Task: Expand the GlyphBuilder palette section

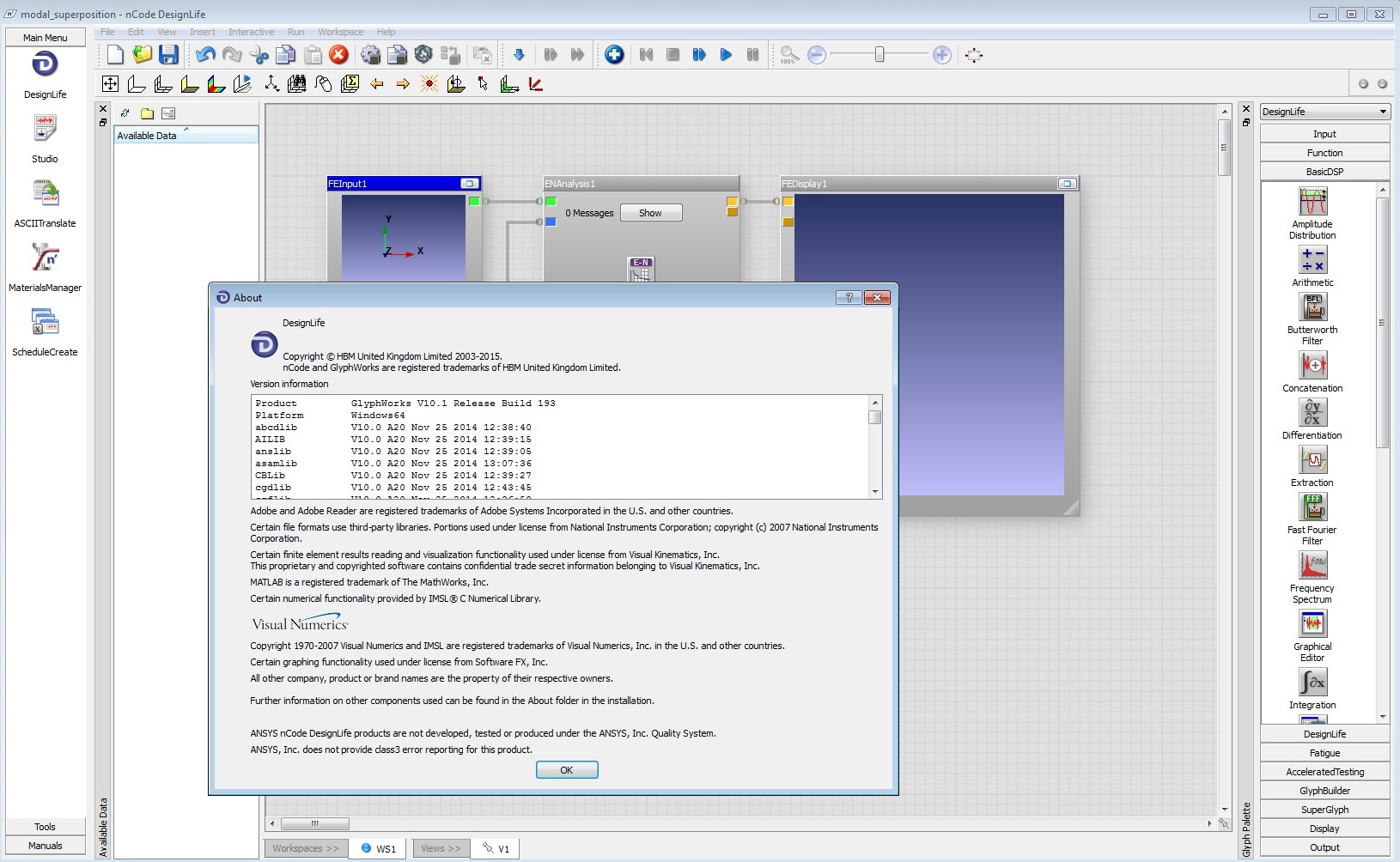Action: click(1324, 791)
